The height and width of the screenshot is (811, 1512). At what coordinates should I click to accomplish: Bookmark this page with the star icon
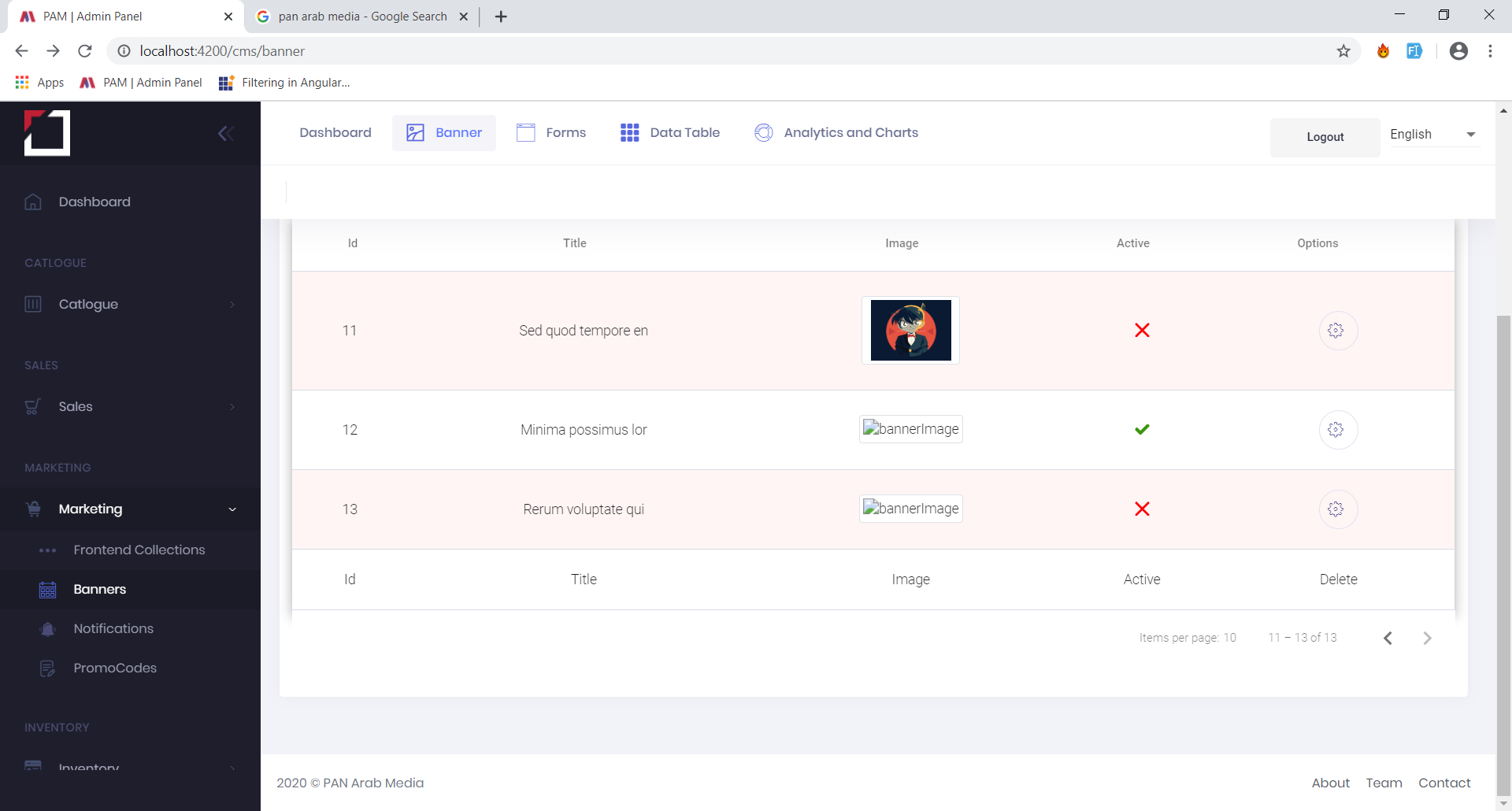(x=1343, y=51)
